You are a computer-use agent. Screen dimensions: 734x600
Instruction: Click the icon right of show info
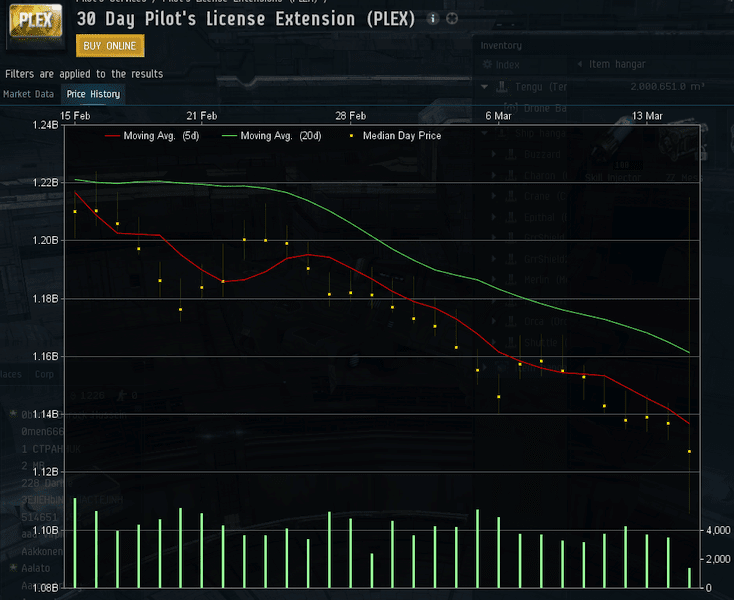(x=452, y=18)
